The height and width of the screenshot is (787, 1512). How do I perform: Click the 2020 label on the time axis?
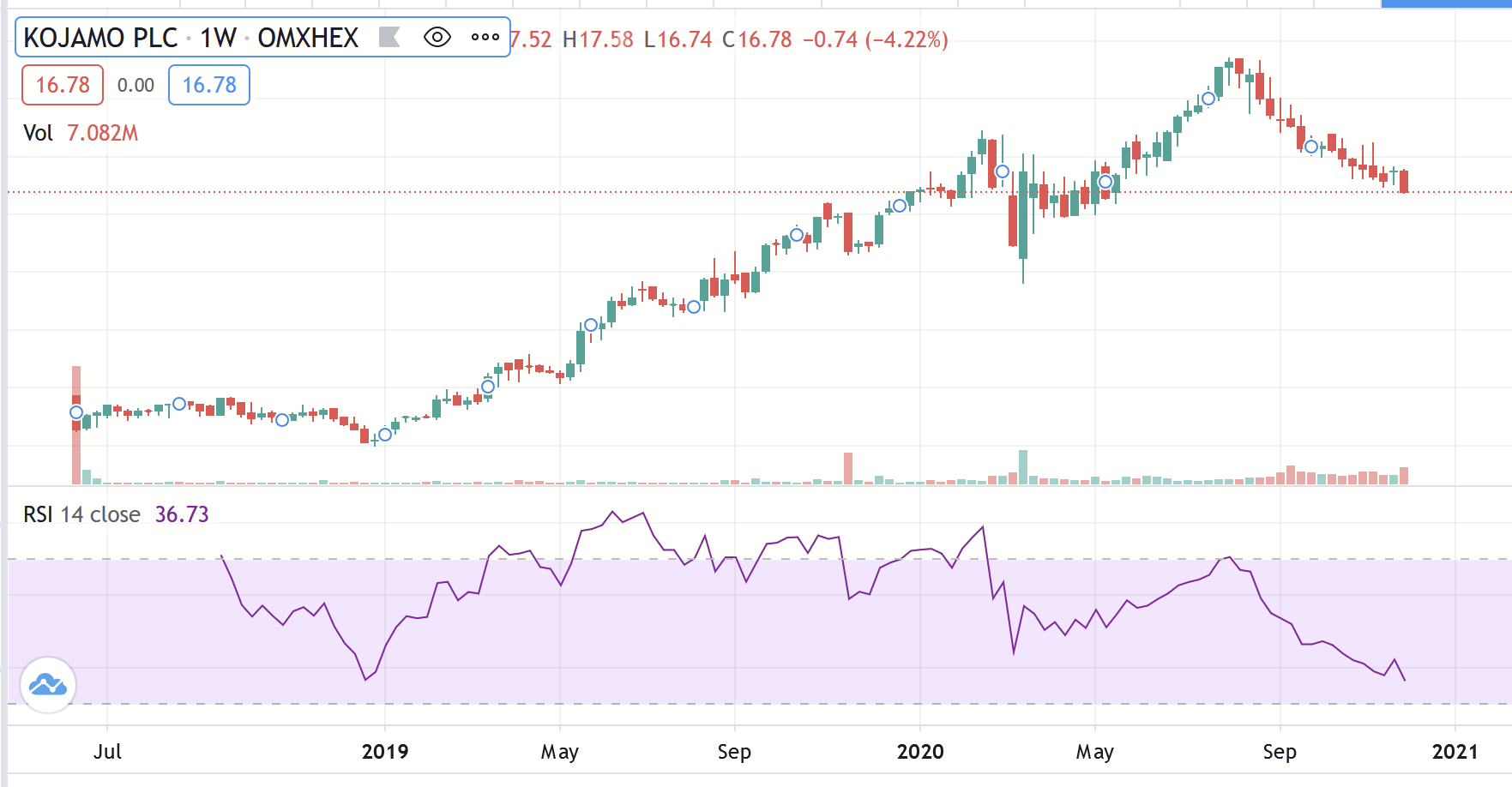pos(920,752)
